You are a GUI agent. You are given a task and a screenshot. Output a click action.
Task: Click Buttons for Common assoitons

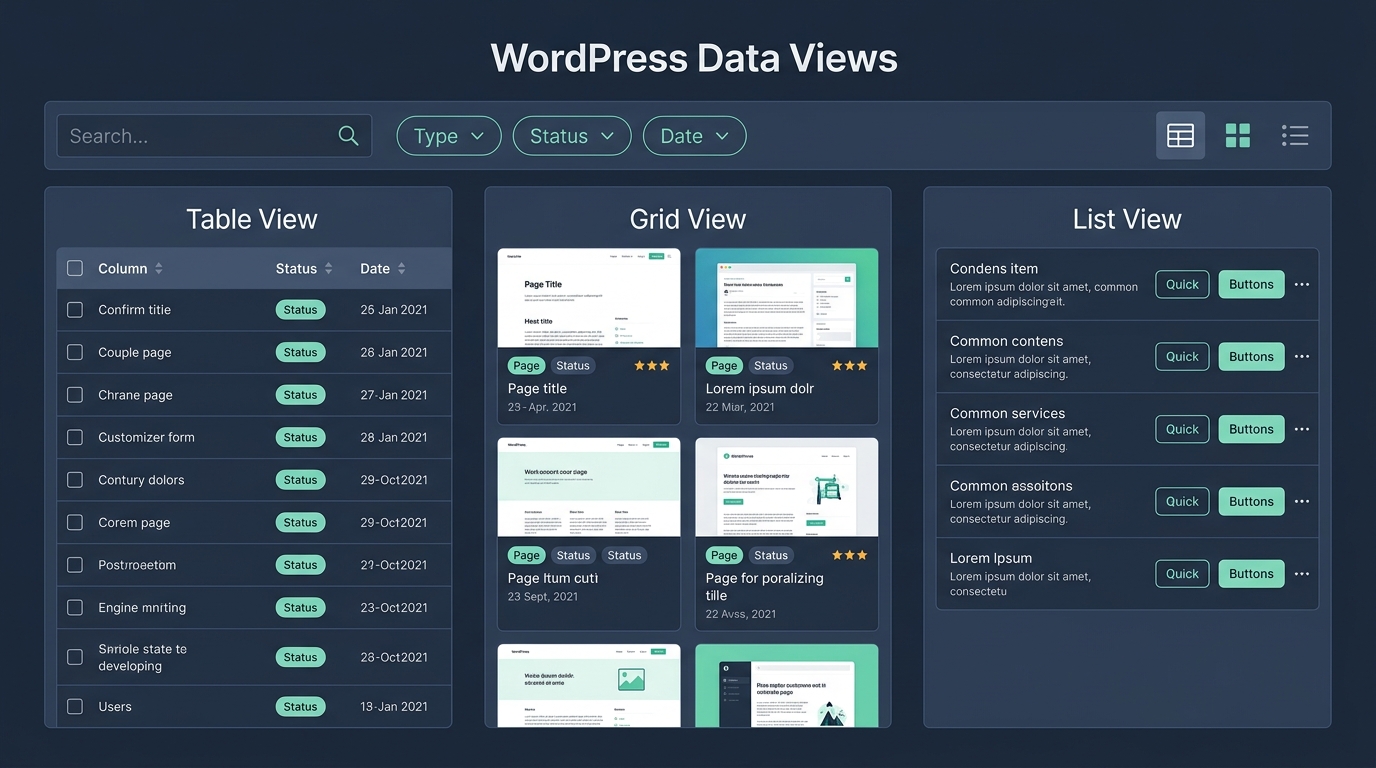(x=1251, y=501)
